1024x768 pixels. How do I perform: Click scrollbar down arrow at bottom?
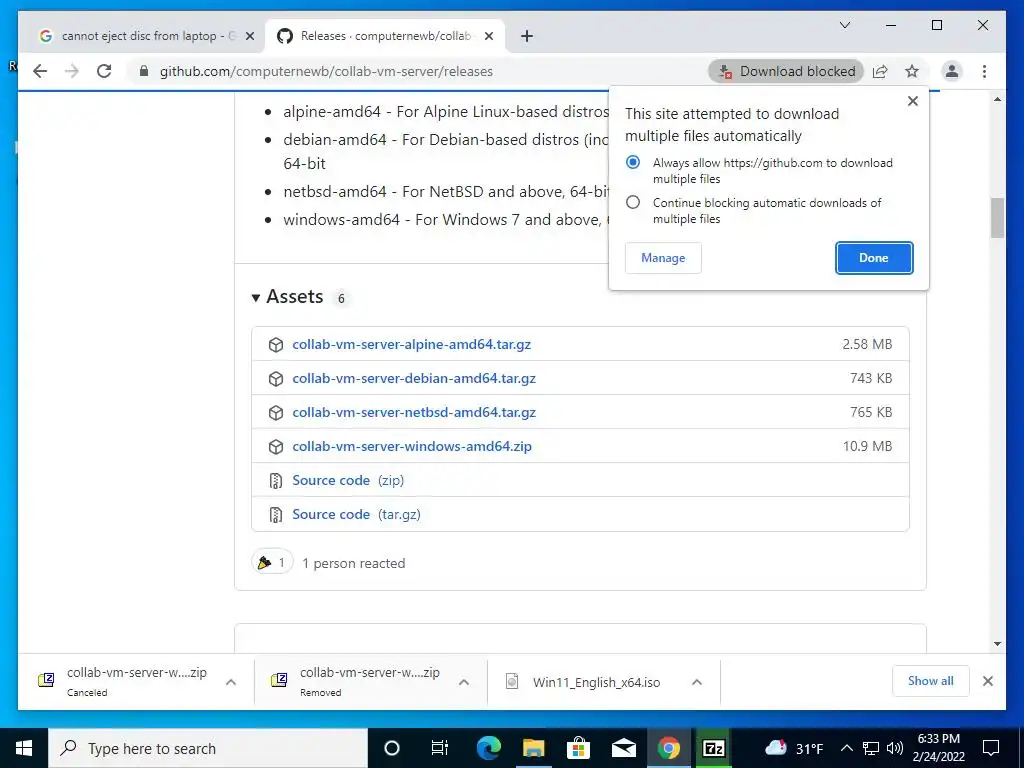(x=997, y=644)
